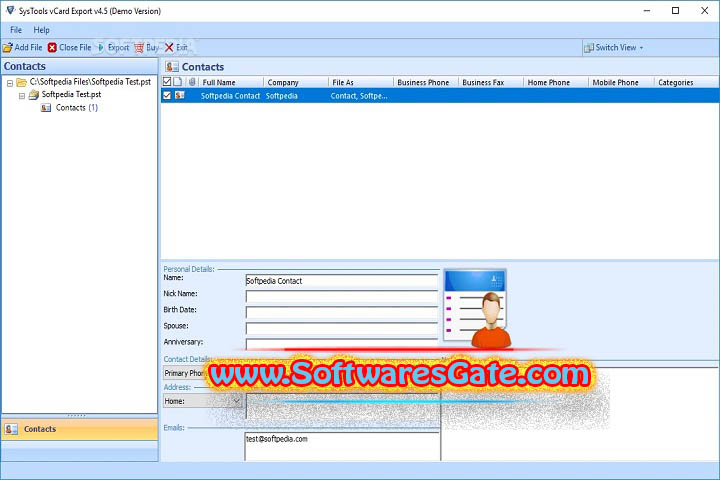Click the Home Phone column header
720x480 pixels.
(556, 82)
